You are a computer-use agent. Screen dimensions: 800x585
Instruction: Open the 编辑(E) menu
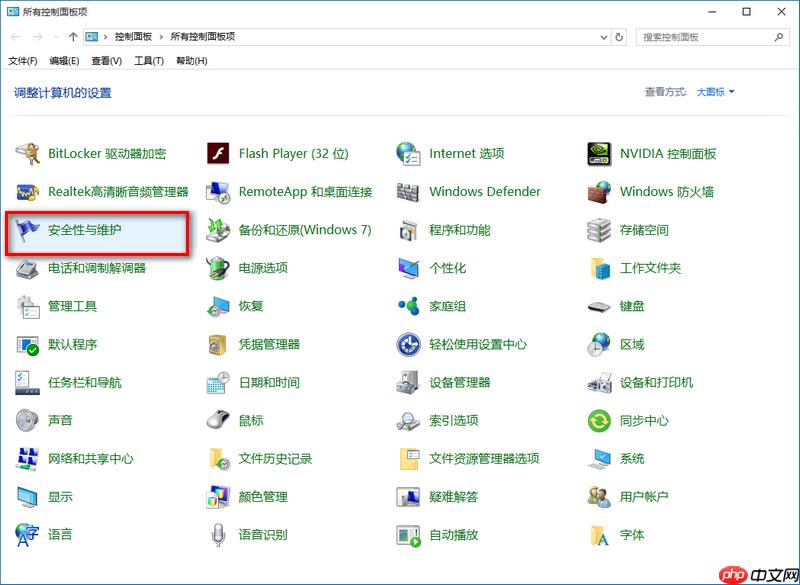tap(64, 61)
